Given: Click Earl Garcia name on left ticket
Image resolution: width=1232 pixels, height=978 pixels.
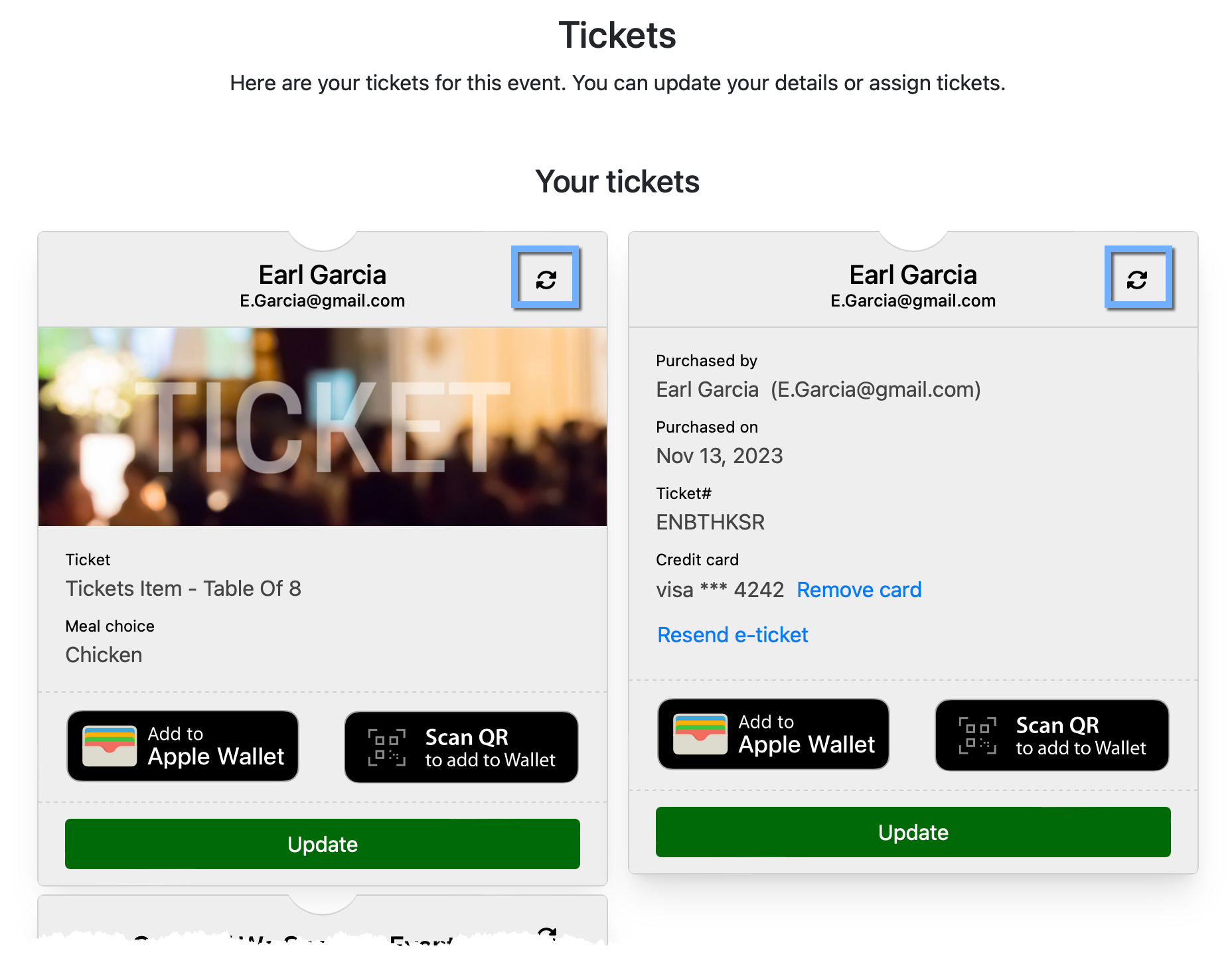Looking at the screenshot, I should 323,275.
